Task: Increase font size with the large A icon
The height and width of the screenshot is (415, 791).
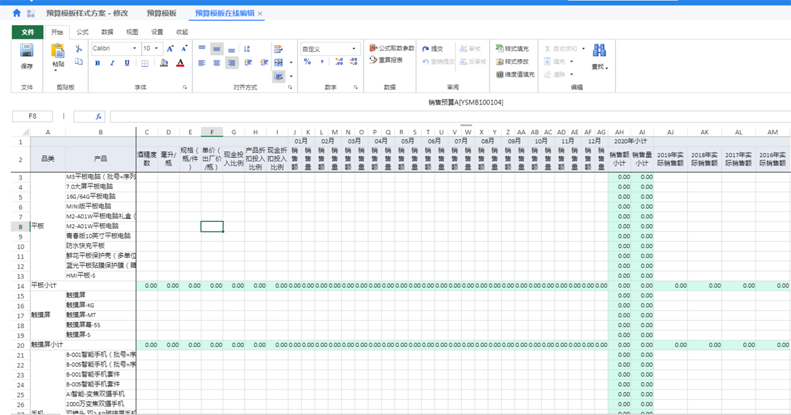Action: [x=170, y=48]
